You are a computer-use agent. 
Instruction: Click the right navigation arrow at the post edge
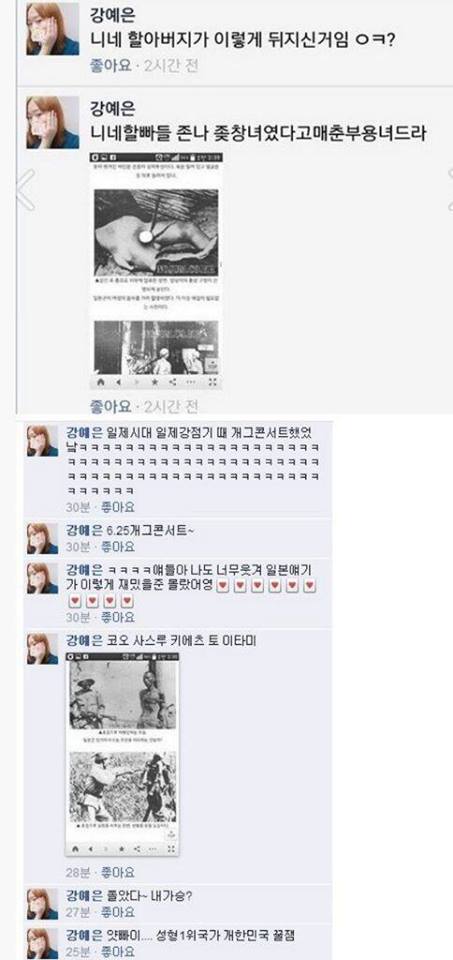tap(450, 190)
